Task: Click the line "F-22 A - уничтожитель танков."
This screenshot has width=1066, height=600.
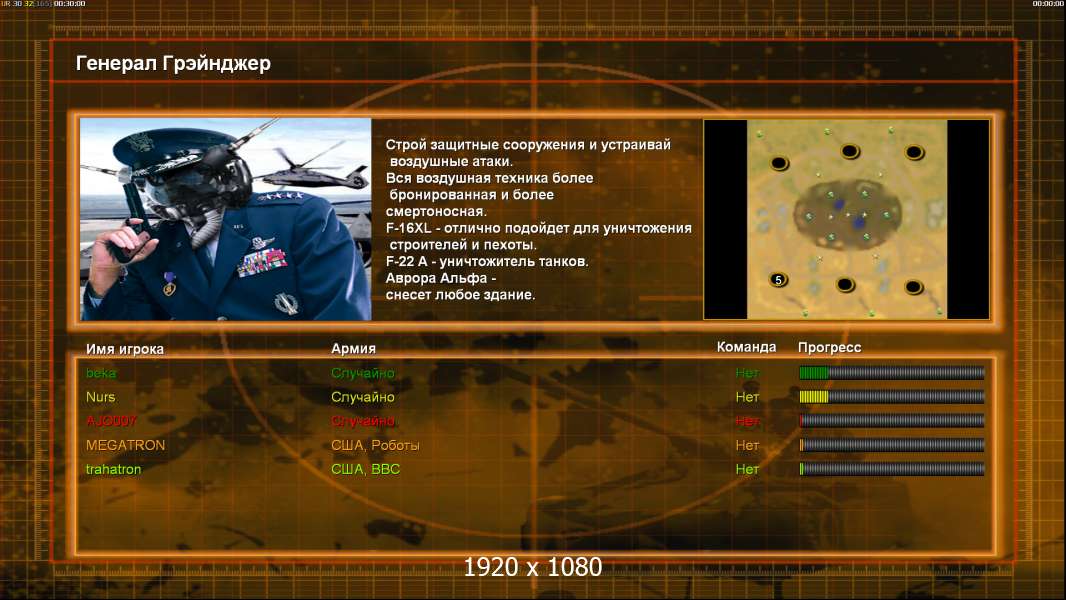Action: click(487, 262)
